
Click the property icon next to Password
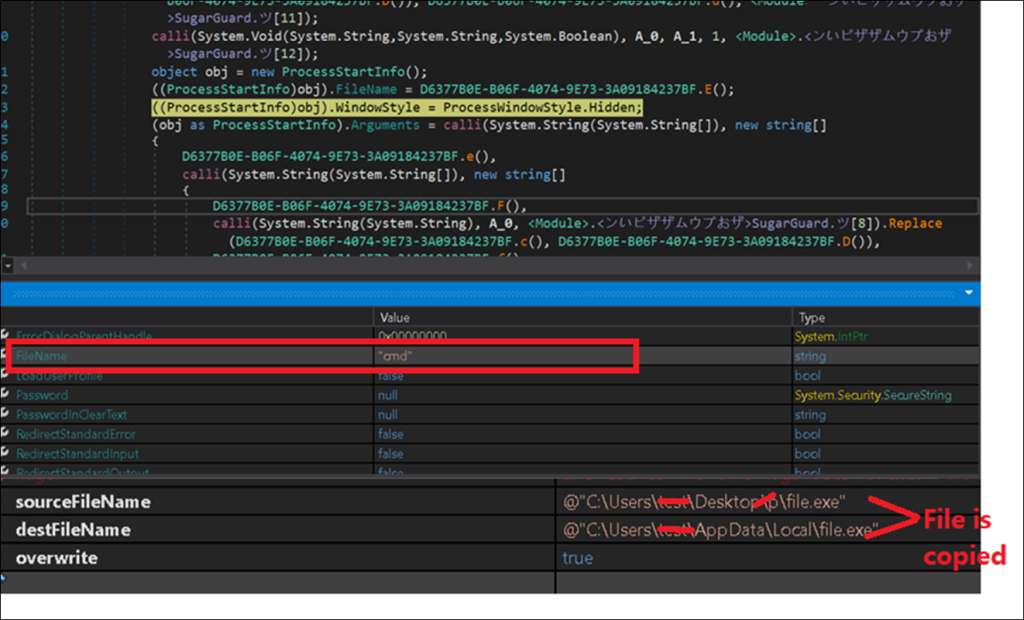click(x=6, y=395)
